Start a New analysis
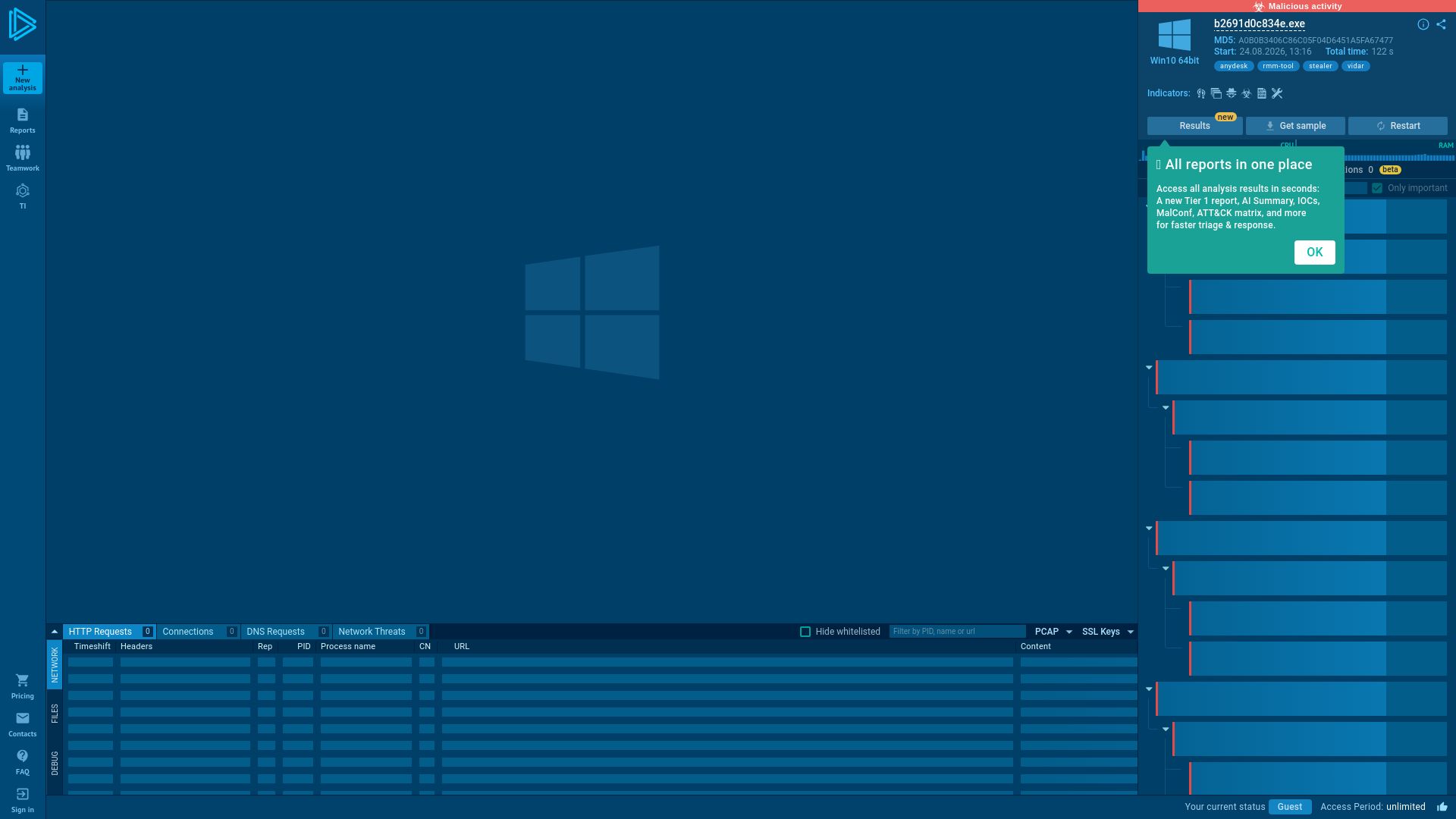Screen dimensions: 1456x819 pos(23,78)
